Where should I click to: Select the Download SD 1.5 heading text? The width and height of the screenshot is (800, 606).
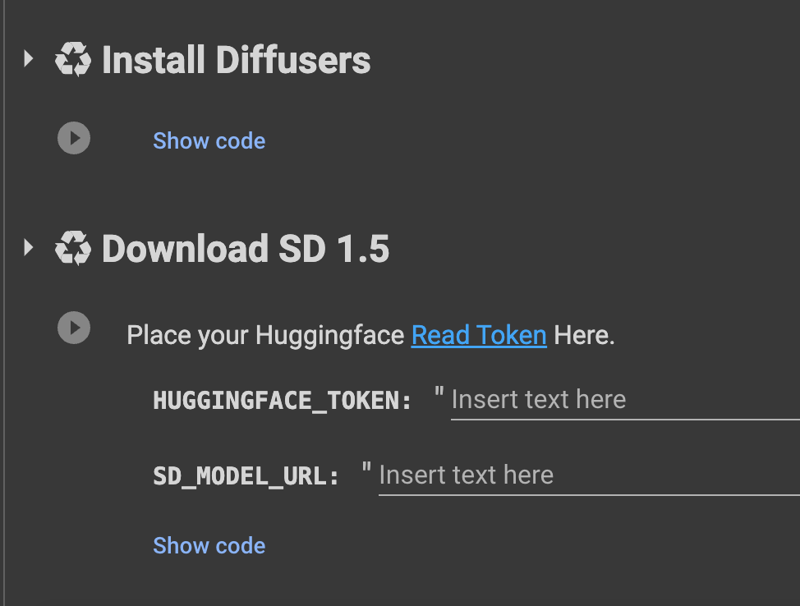click(x=245, y=249)
